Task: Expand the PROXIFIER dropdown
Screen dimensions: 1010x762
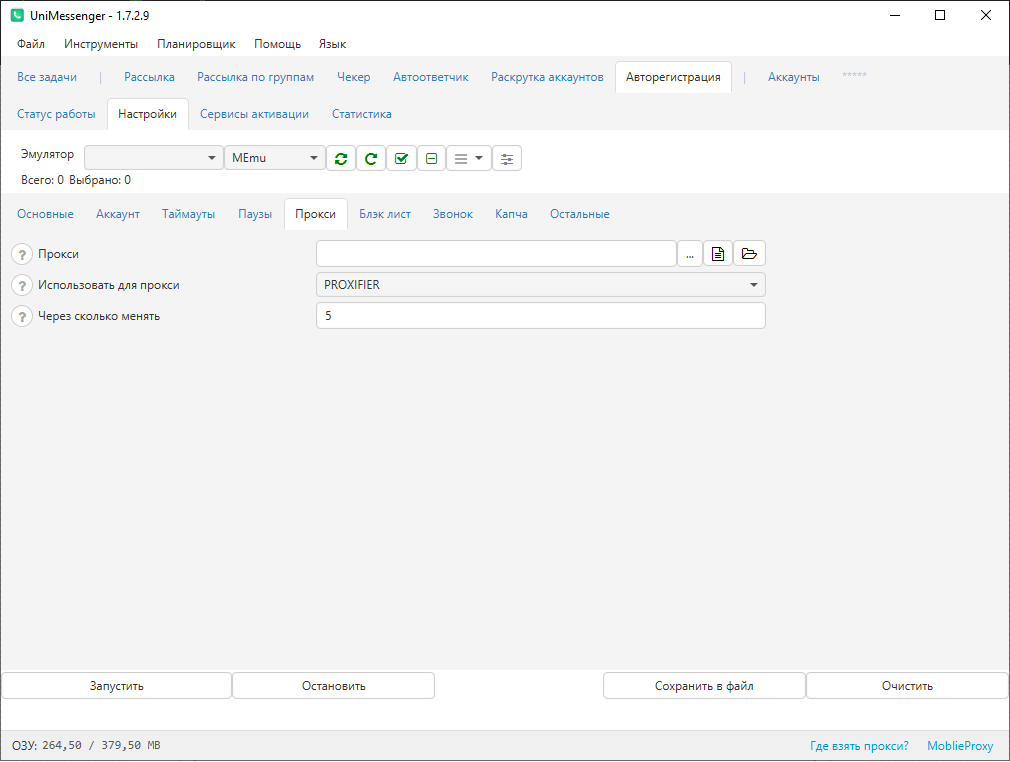Action: [x=540, y=285]
